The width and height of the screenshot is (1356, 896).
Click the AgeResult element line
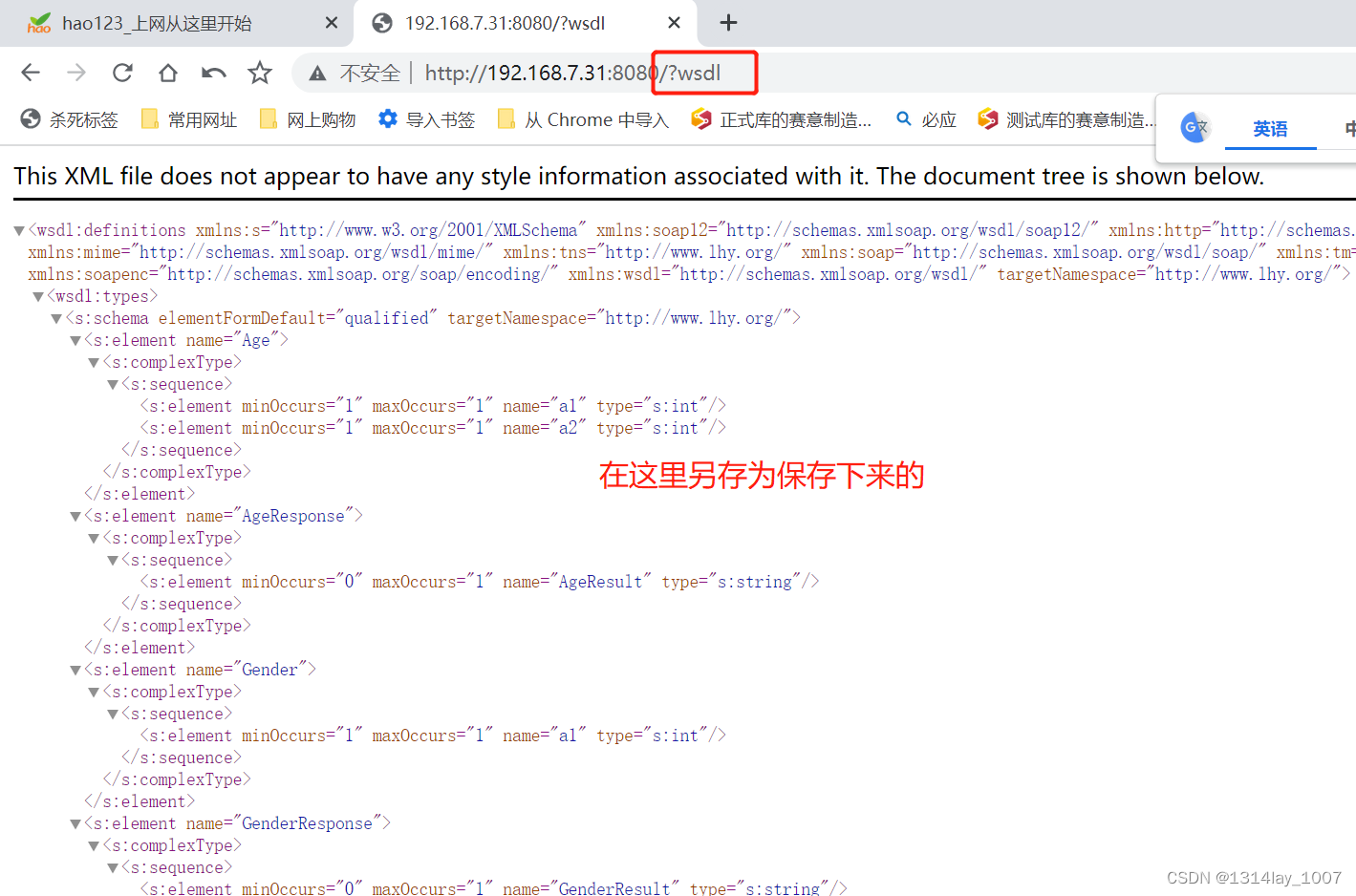480,582
